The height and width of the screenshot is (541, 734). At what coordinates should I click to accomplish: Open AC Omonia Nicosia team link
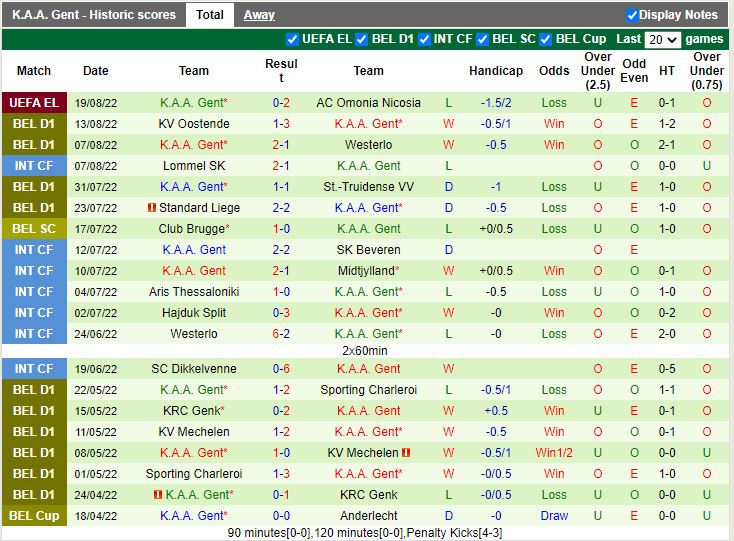pos(368,102)
